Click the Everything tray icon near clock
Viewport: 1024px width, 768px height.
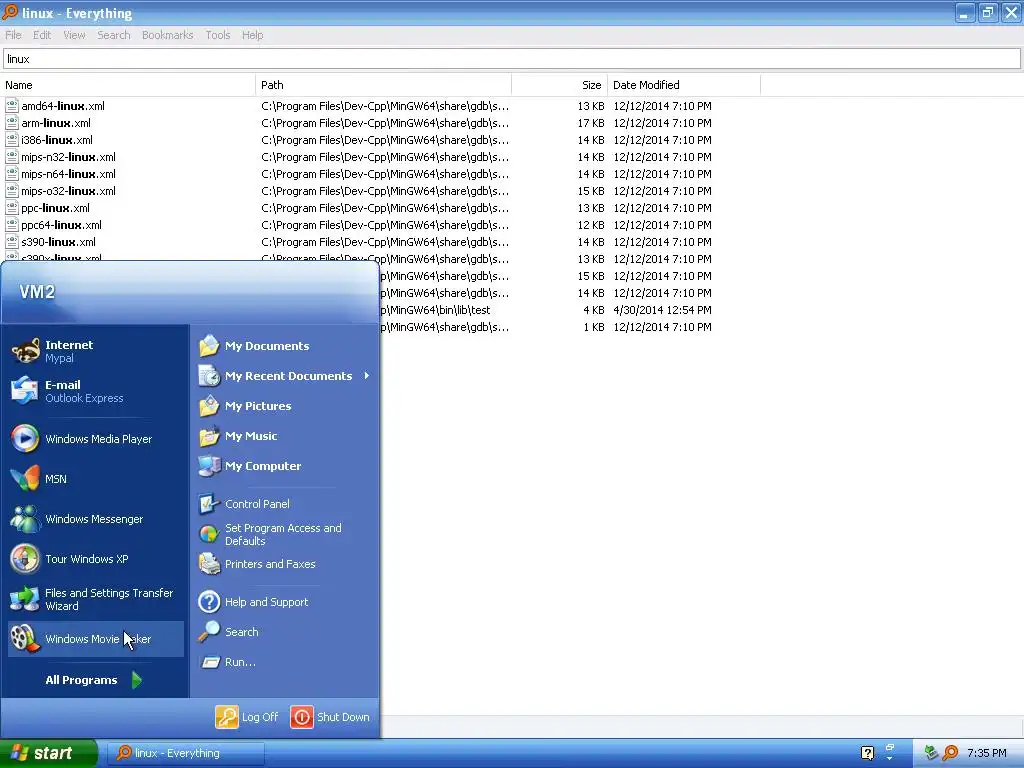click(951, 753)
